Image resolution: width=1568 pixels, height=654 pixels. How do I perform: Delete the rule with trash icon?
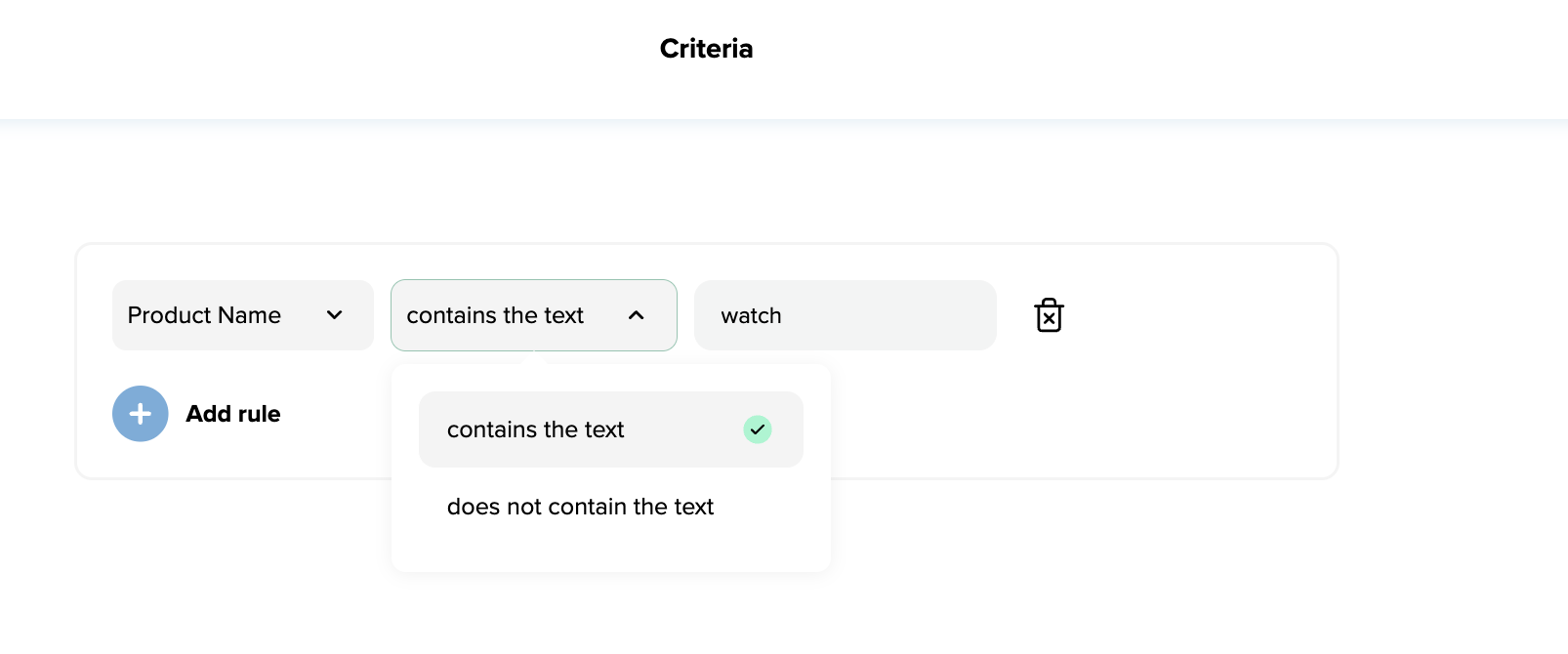[1049, 315]
